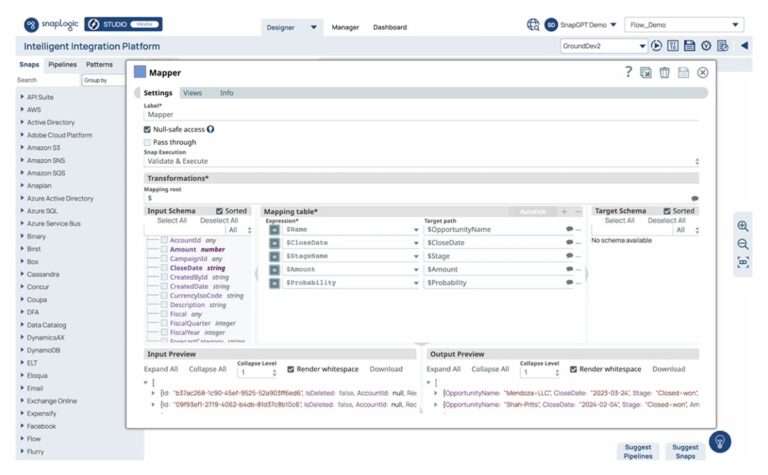Click the $OpportunityName target path field
The width and height of the screenshot is (768, 475).
point(490,229)
